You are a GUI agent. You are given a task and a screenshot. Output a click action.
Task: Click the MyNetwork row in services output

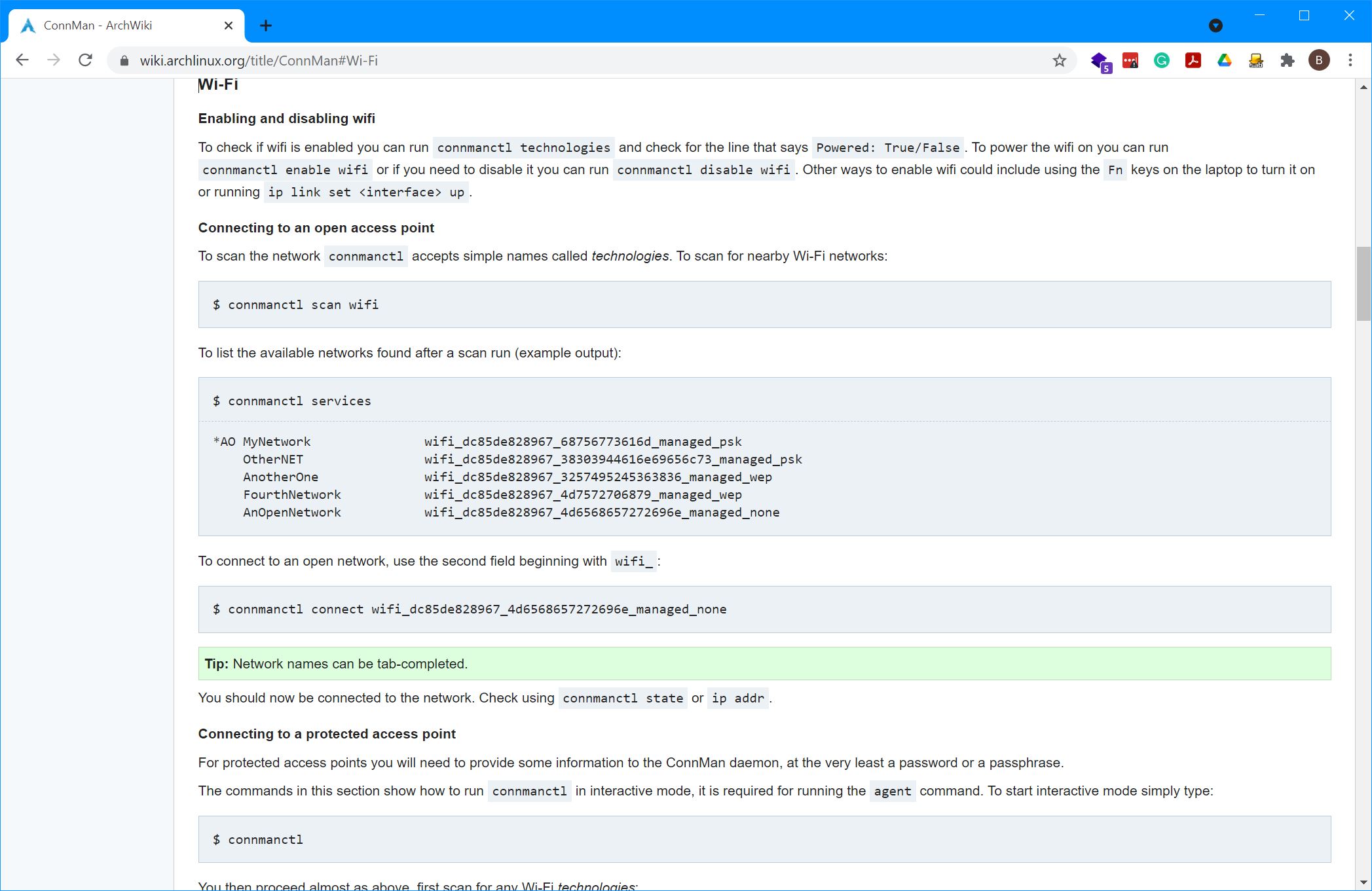pyautogui.click(x=477, y=442)
